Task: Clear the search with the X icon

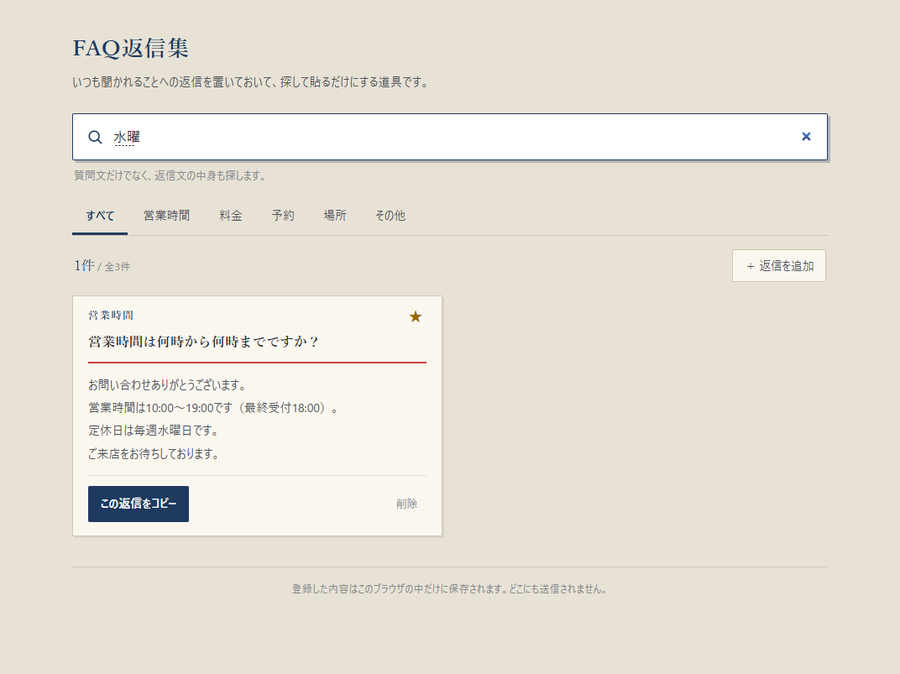Action: tap(806, 137)
